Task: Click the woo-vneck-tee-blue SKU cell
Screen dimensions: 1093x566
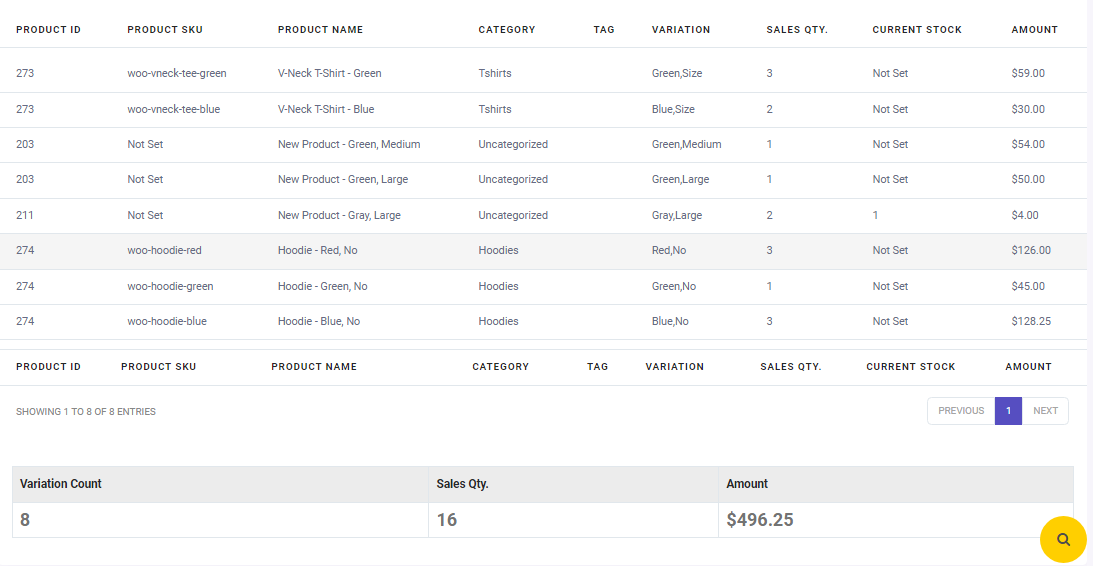Action: (174, 109)
